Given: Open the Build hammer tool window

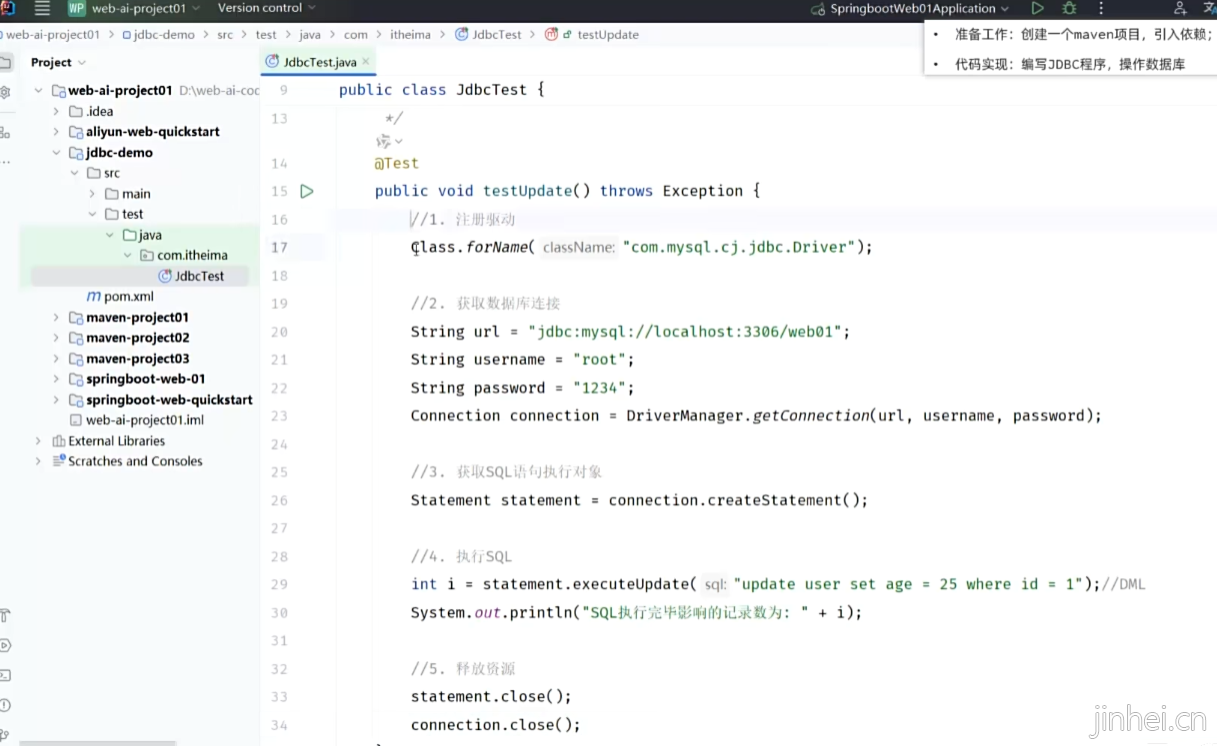Looking at the screenshot, I should (x=5, y=616).
